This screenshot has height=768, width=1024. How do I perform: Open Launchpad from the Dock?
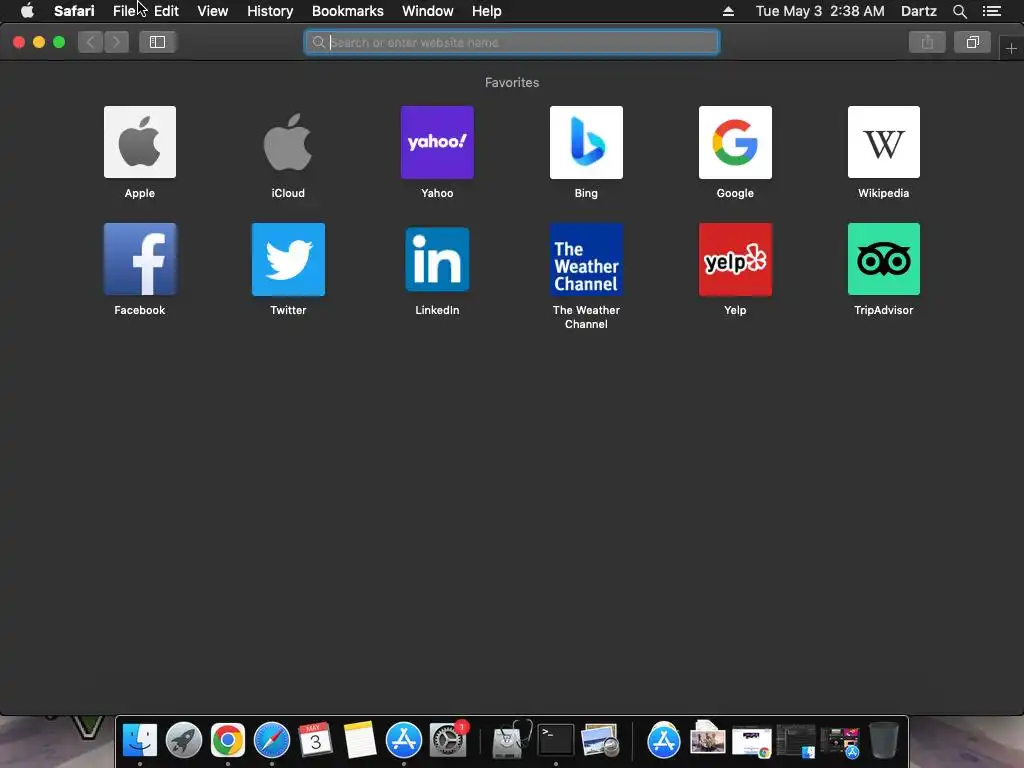click(184, 741)
